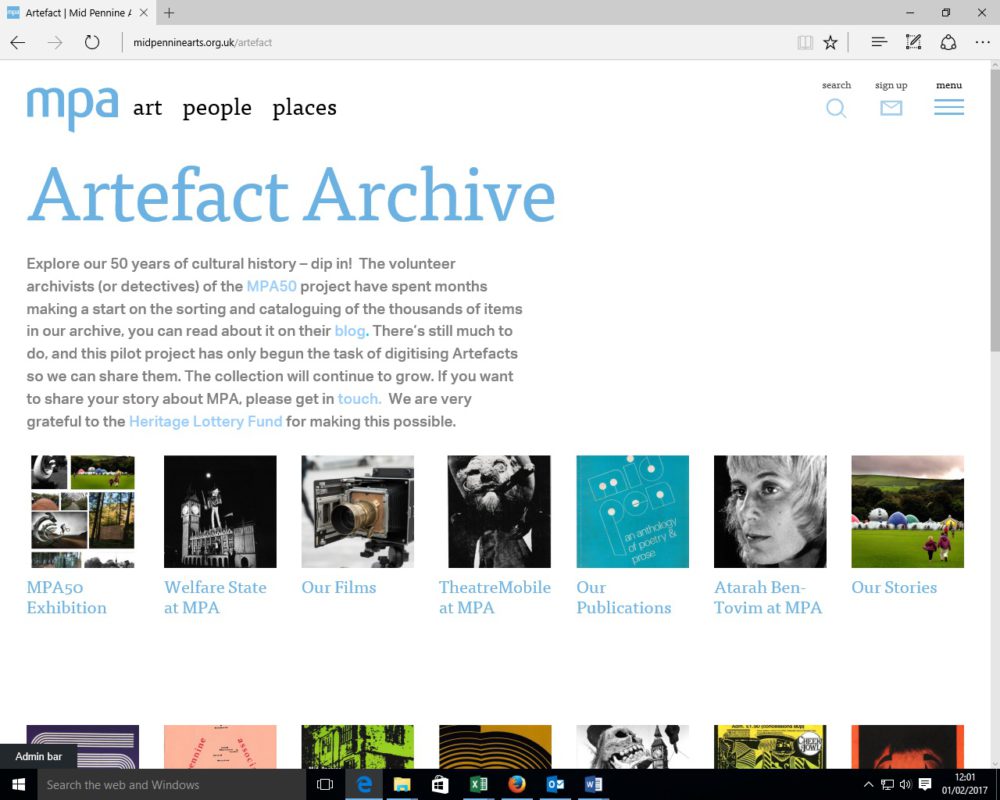Refresh the page in the browser
The height and width of the screenshot is (800, 1000).
tap(92, 42)
